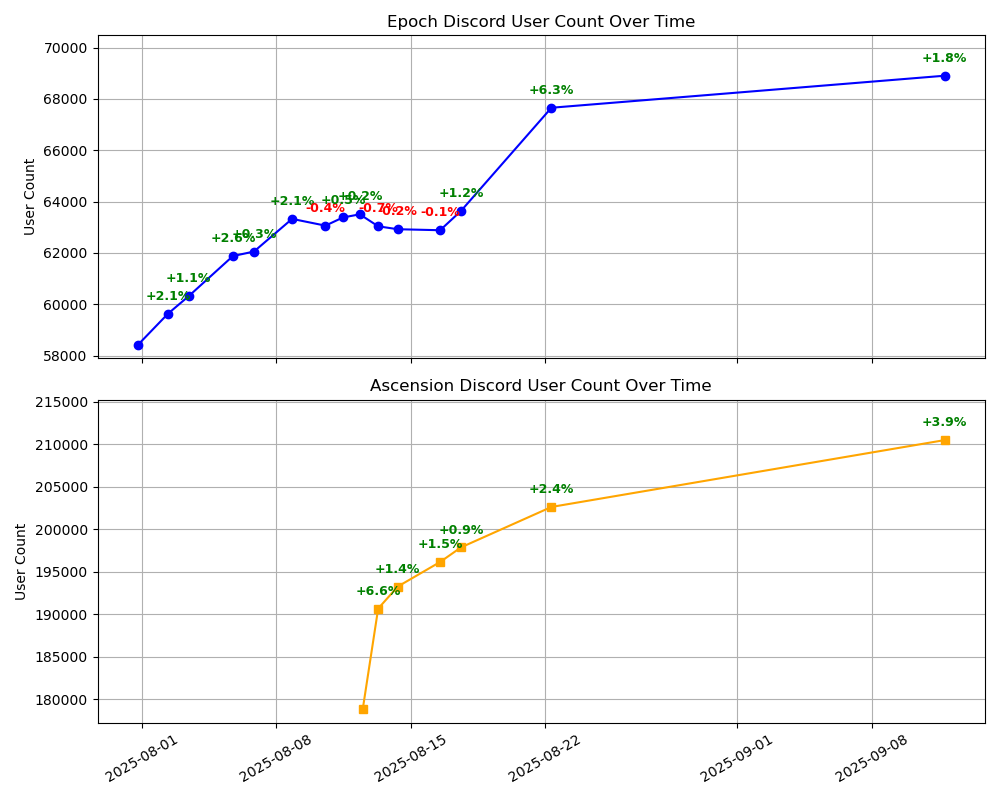Click the red -0.4% annotation
This screenshot has width=1000, height=800.
pyautogui.click(x=325, y=208)
